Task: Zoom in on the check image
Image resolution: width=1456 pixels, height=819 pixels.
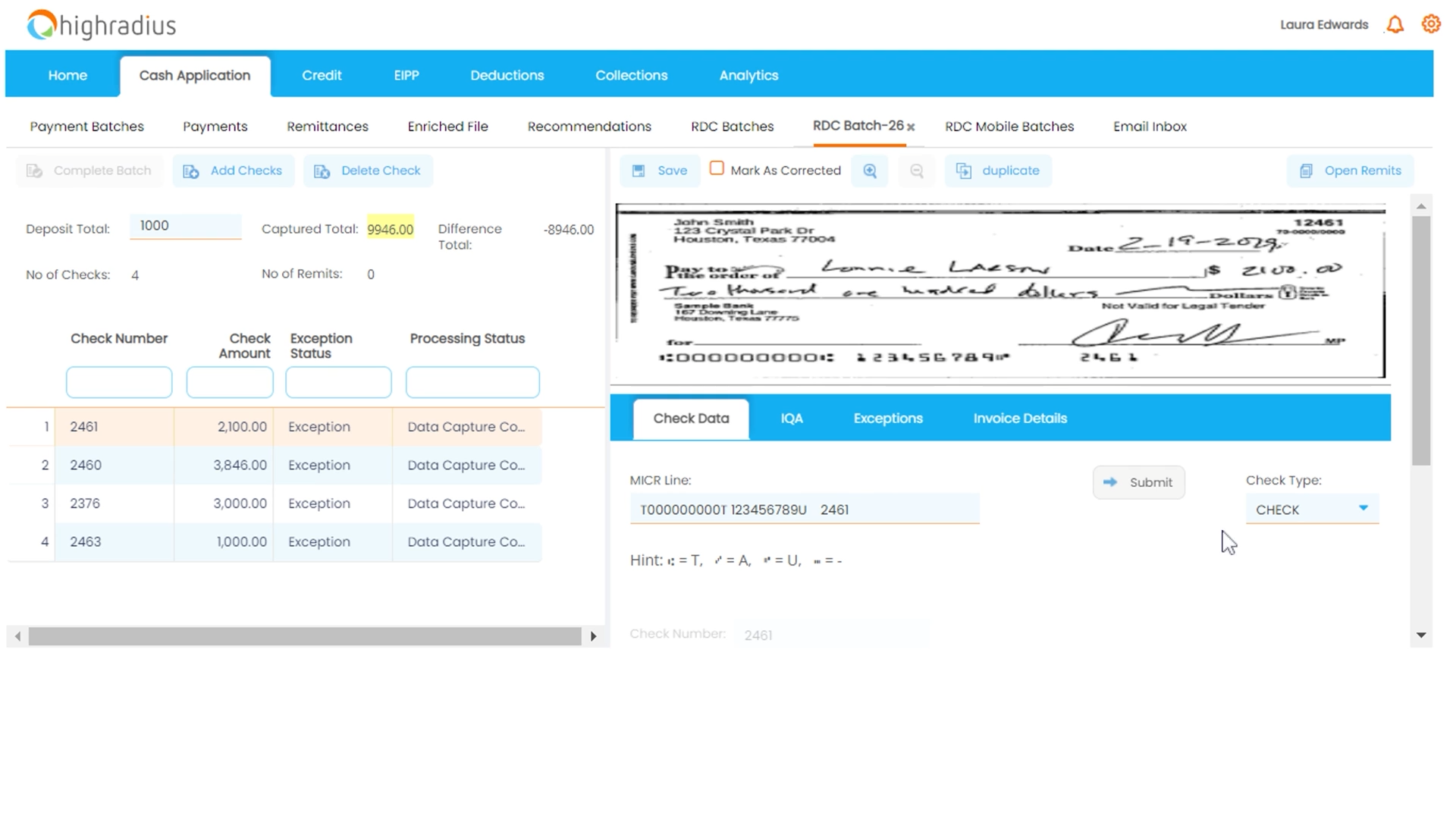Action: point(870,171)
